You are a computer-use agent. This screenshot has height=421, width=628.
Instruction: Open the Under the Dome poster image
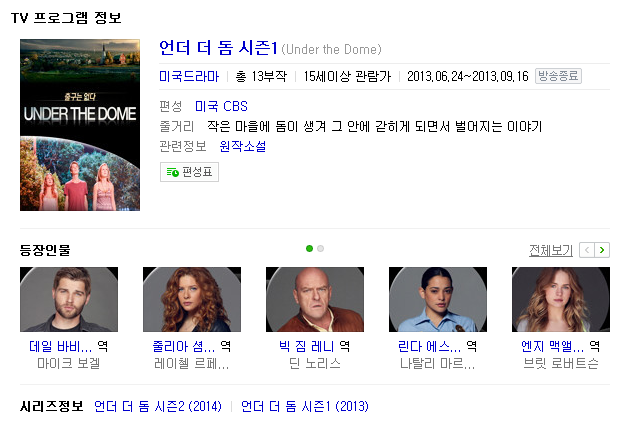tap(80, 125)
